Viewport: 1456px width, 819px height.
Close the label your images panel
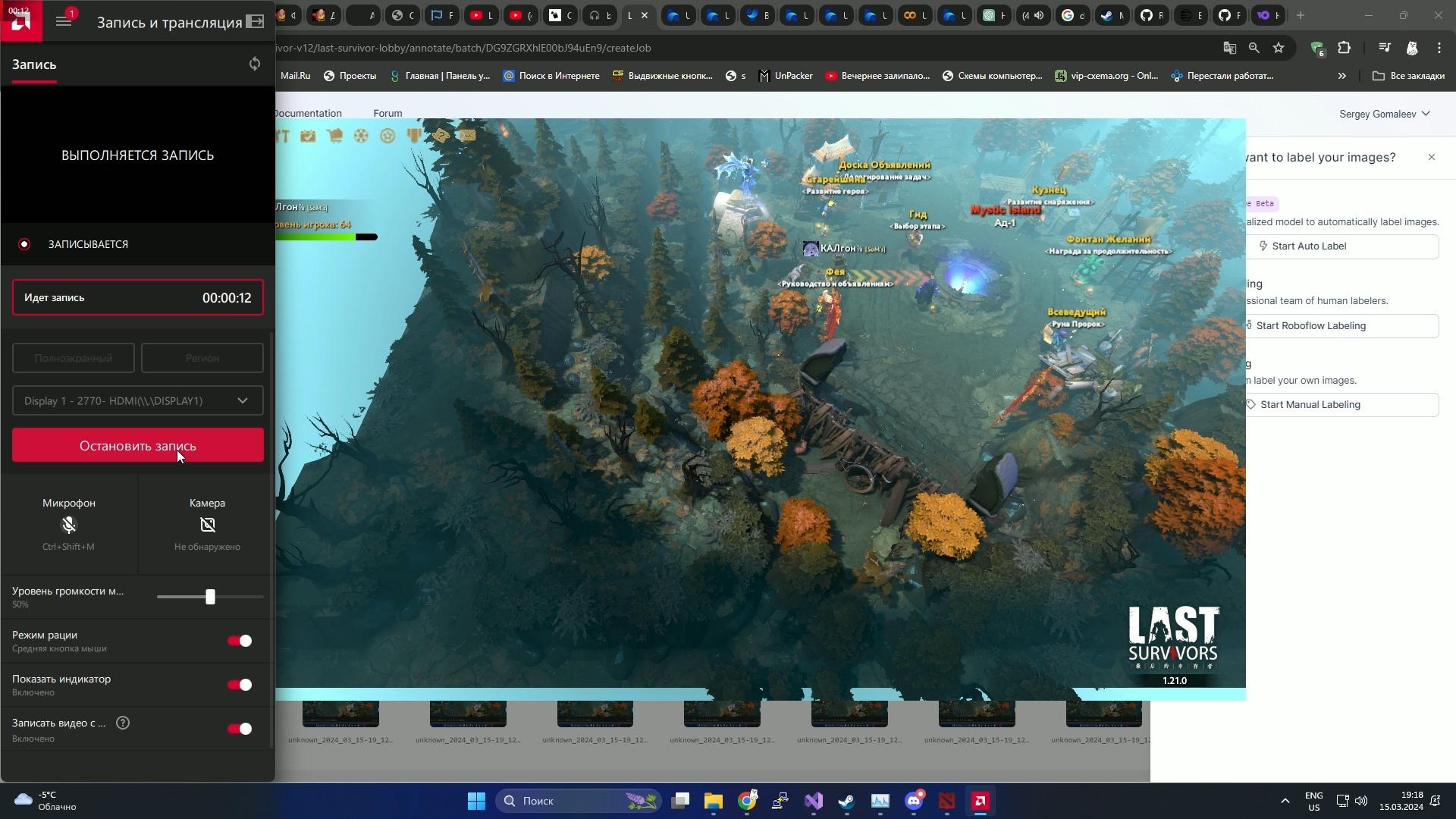click(1432, 157)
